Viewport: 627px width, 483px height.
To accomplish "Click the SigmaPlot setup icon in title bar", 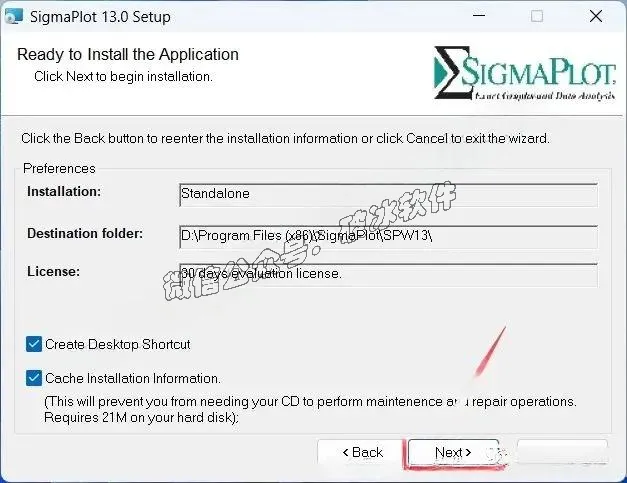I will (14, 16).
